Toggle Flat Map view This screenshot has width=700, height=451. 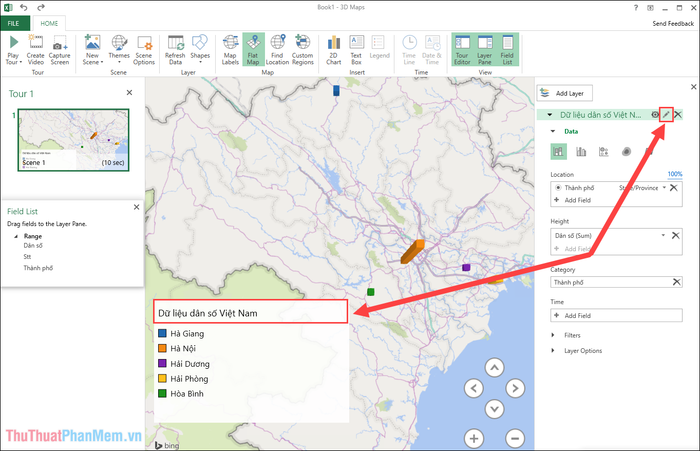point(253,50)
